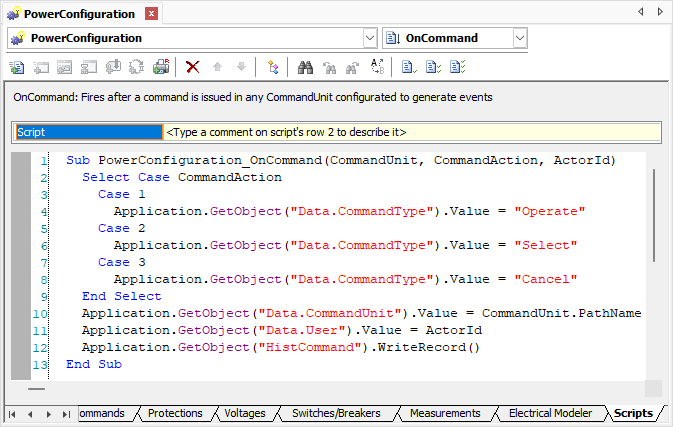Open the PowerConfiguration object dropdown
The width and height of the screenshot is (673, 427).
coord(369,38)
